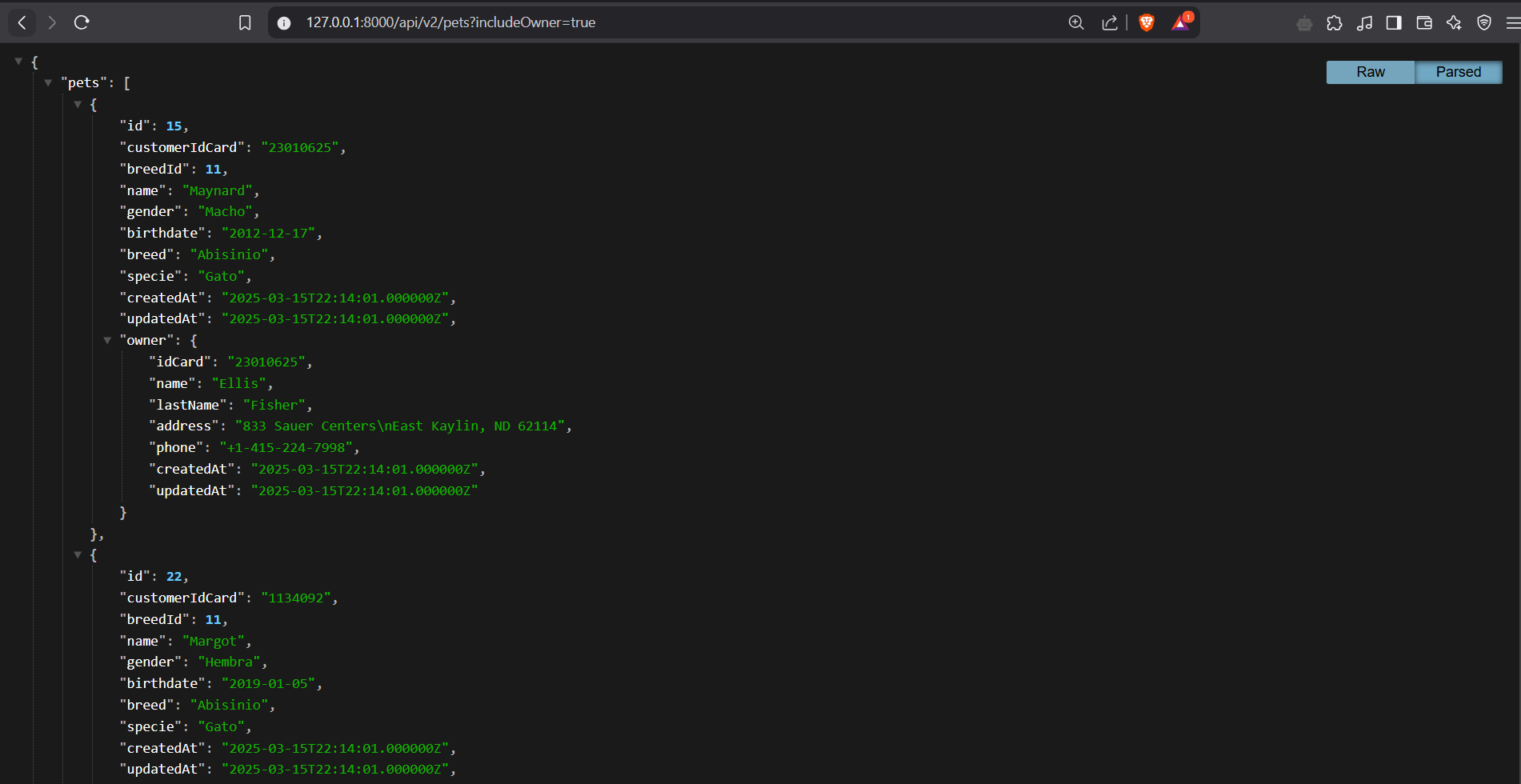The height and width of the screenshot is (784, 1521).
Task: Open the Extensions puzzle piece menu
Action: coord(1334,23)
